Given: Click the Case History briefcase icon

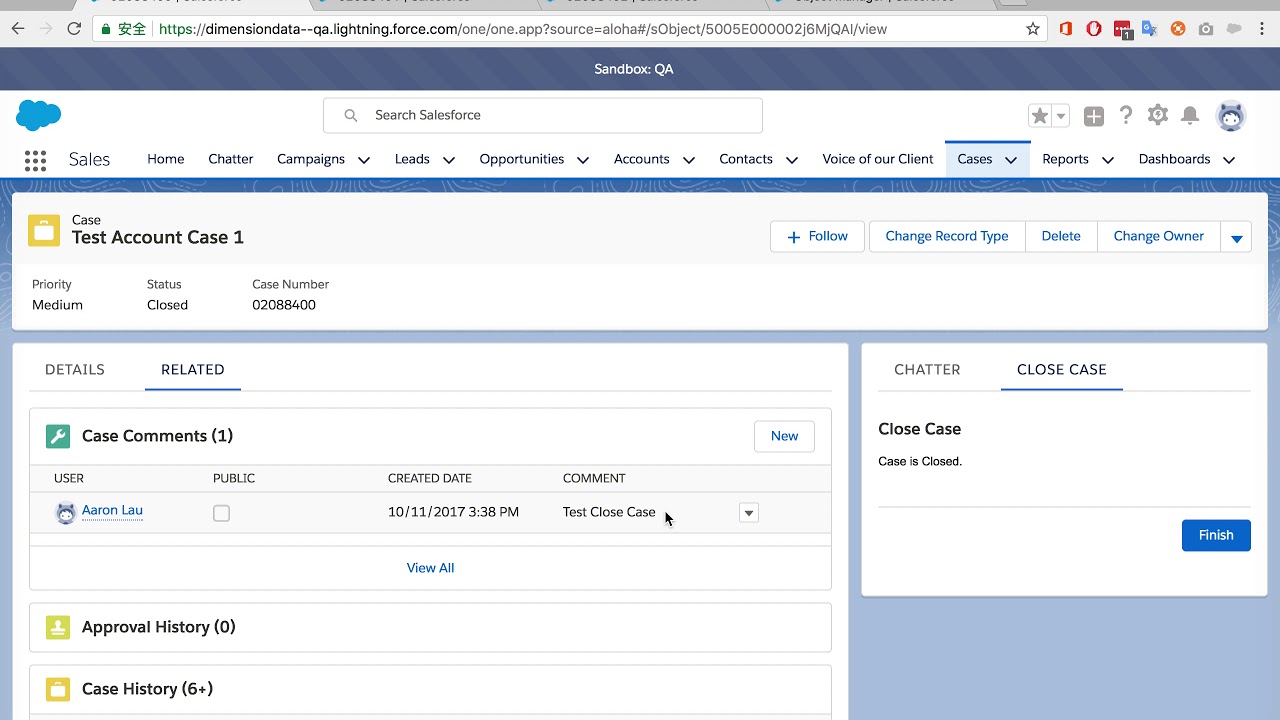Looking at the screenshot, I should 58,689.
